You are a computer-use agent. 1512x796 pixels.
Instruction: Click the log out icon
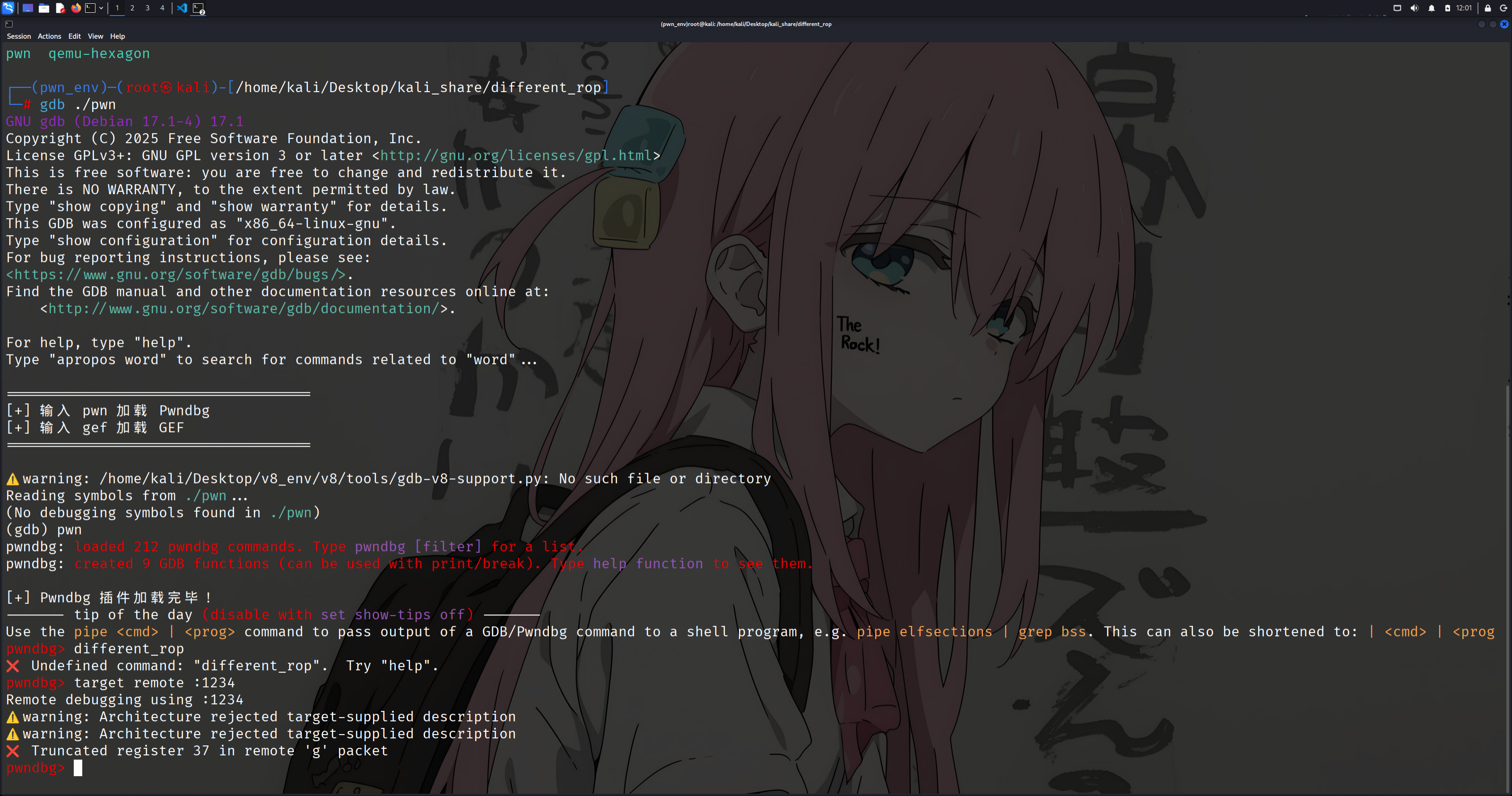tap(1504, 8)
